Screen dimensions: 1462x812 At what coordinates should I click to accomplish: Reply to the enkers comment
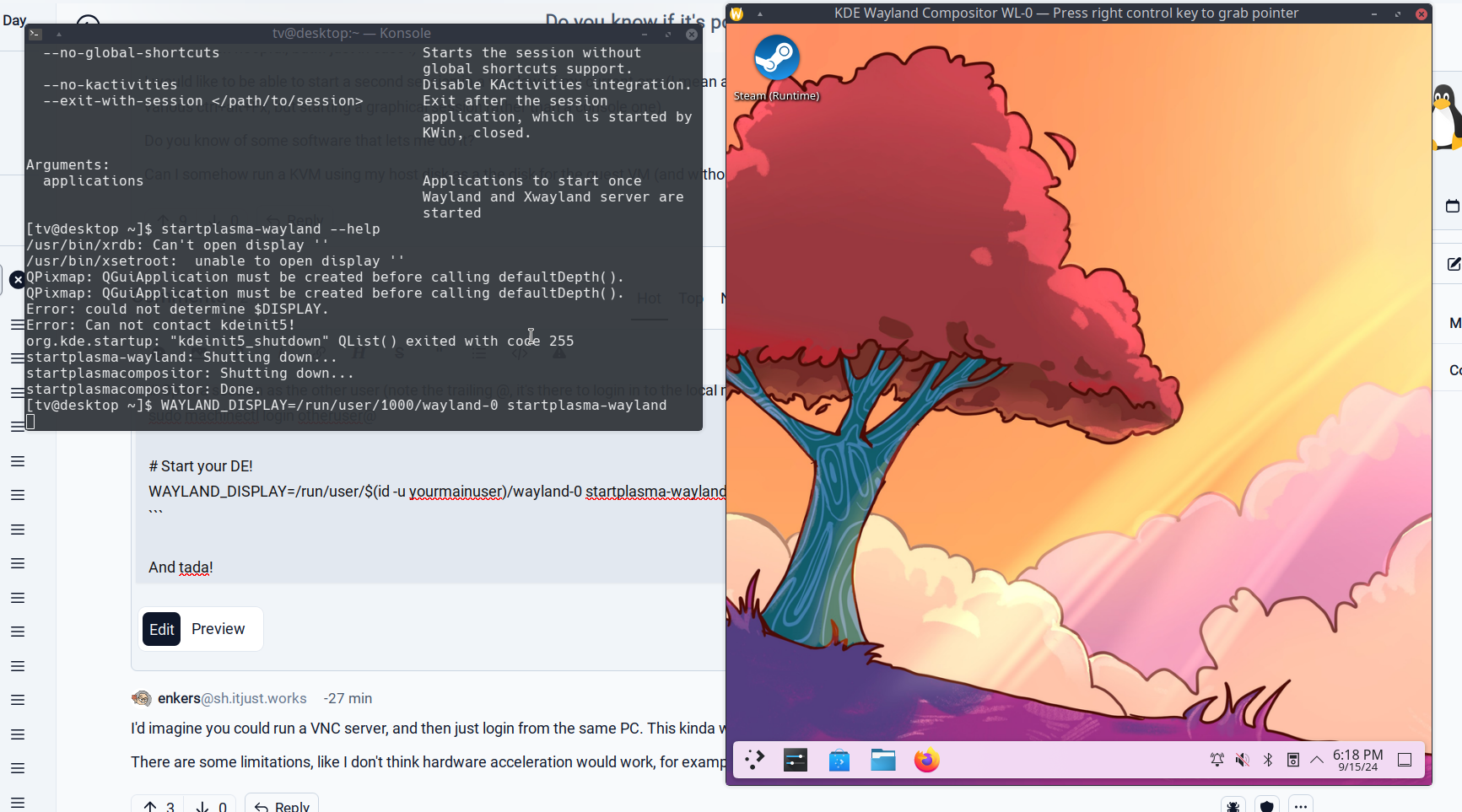(x=282, y=806)
